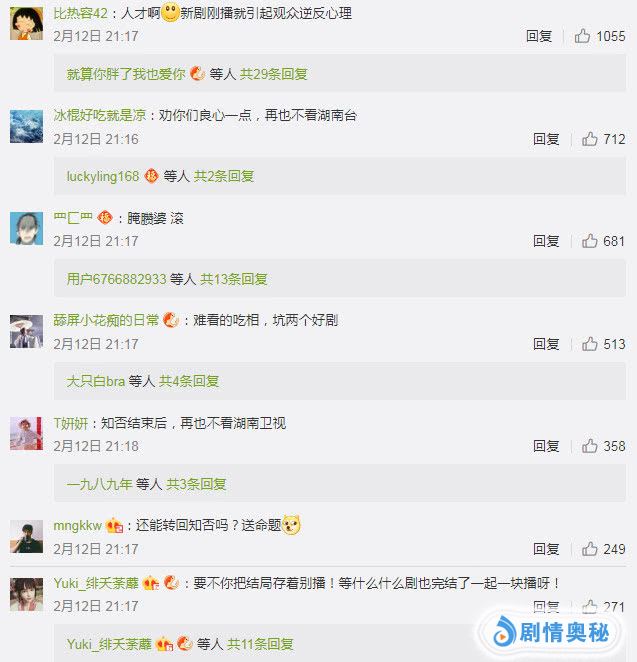Click the 大只白bra username link

[96, 381]
